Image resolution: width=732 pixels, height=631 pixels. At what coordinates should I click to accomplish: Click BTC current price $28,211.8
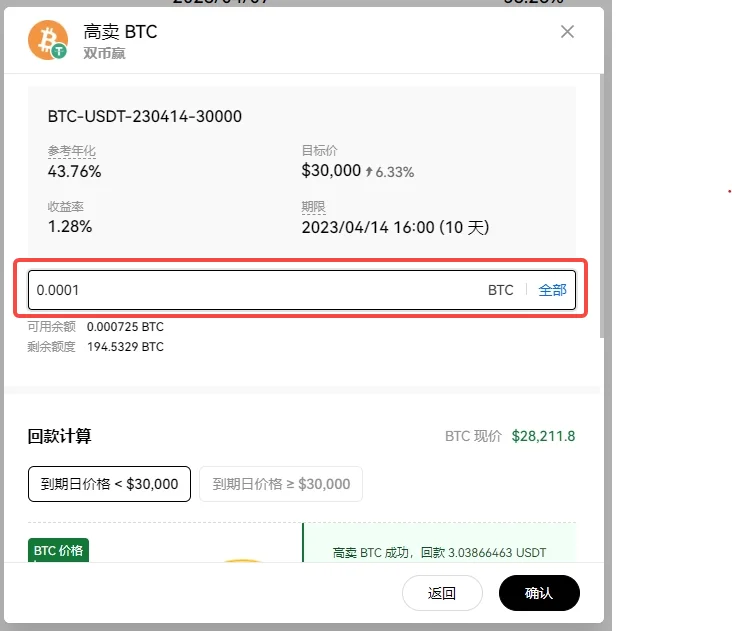tap(543, 436)
